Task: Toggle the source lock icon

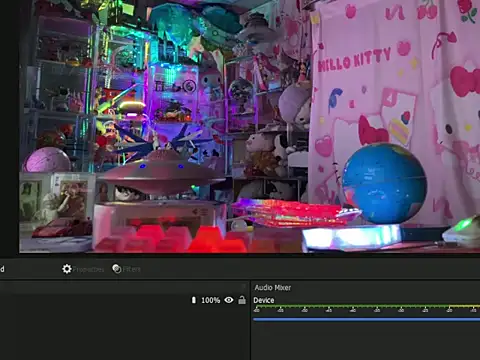Action: click(x=242, y=300)
